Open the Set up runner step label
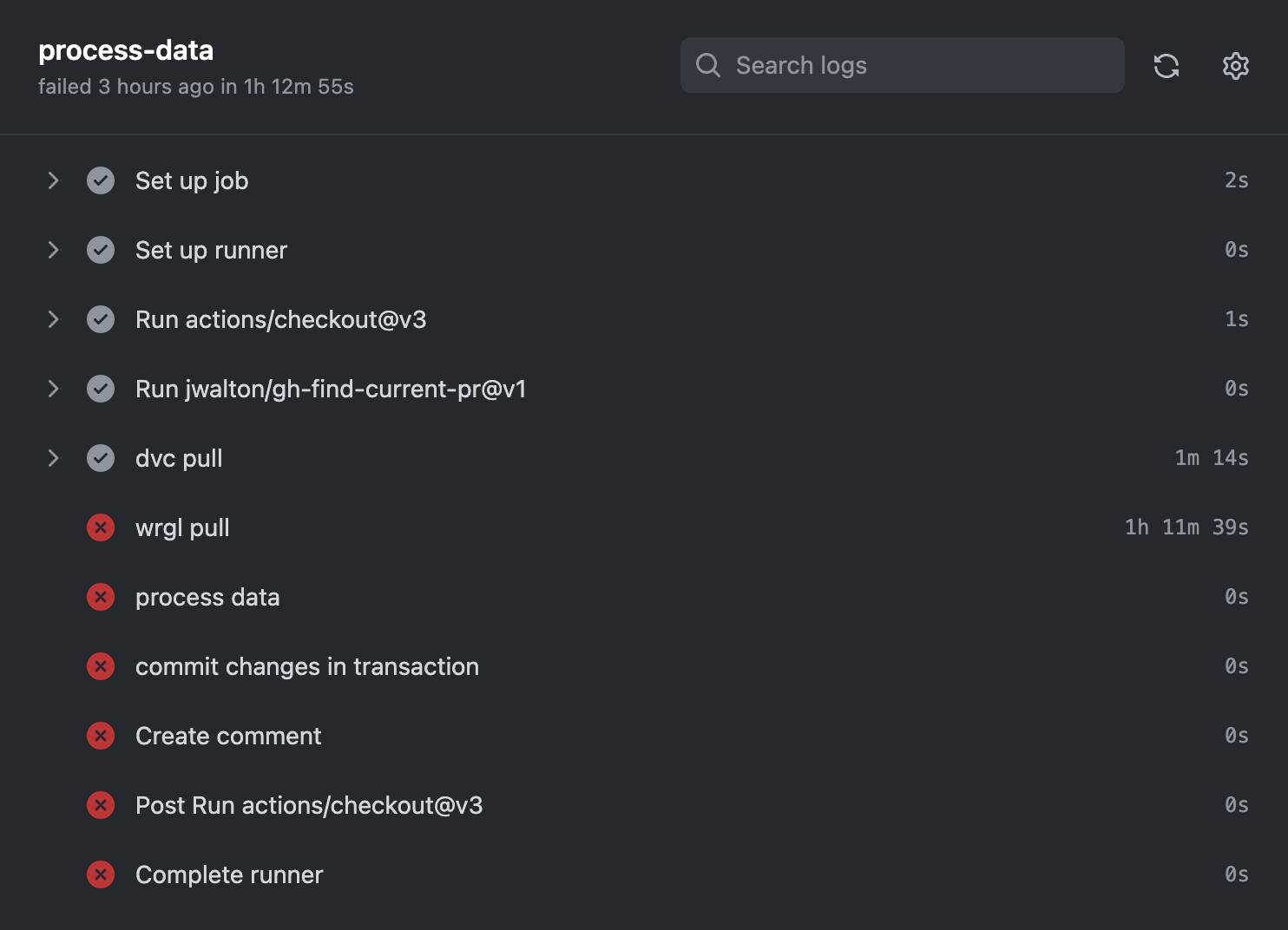This screenshot has width=1288, height=930. pyautogui.click(x=211, y=250)
